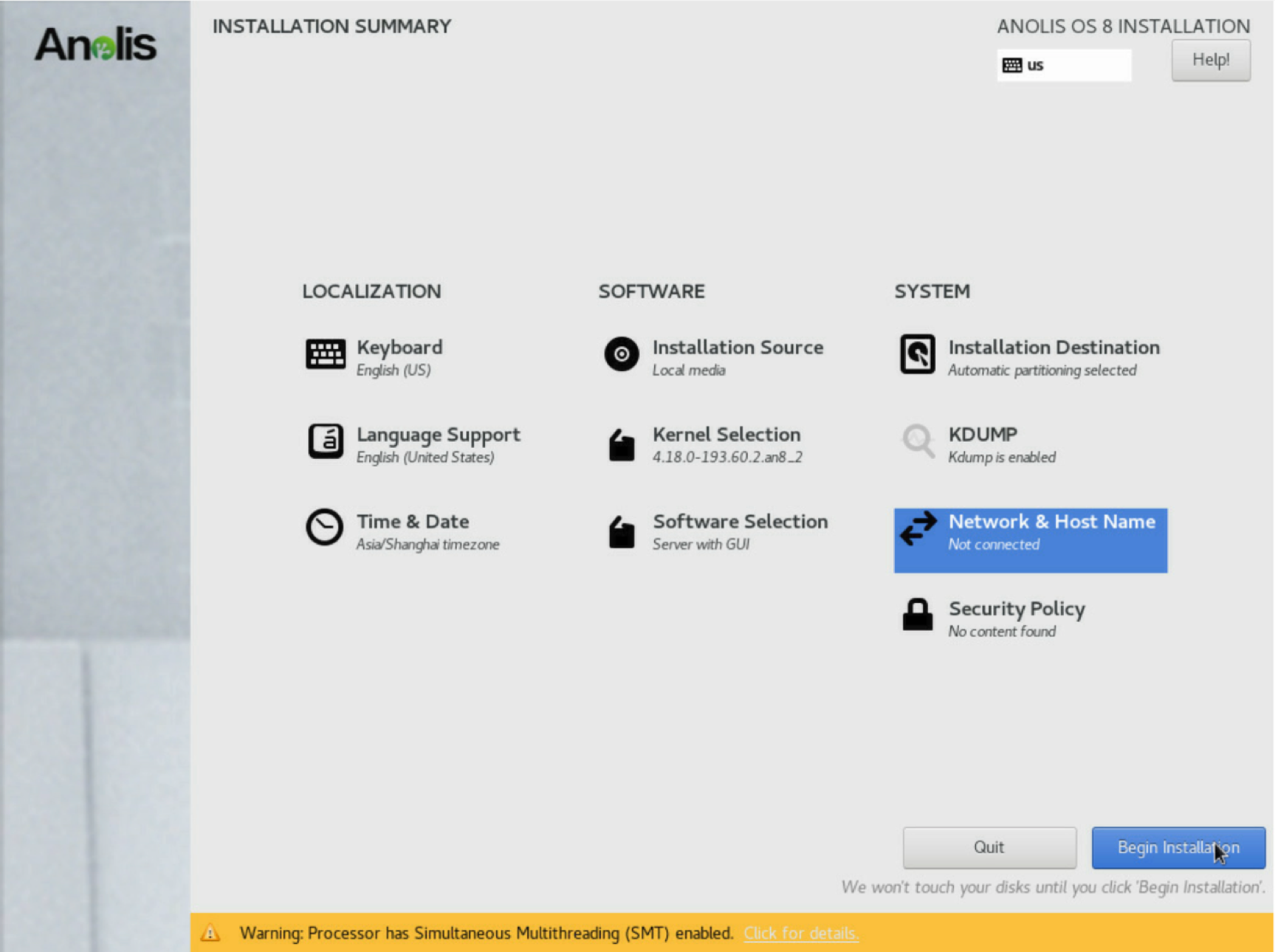Click the Time & Date clock icon

[x=325, y=528]
